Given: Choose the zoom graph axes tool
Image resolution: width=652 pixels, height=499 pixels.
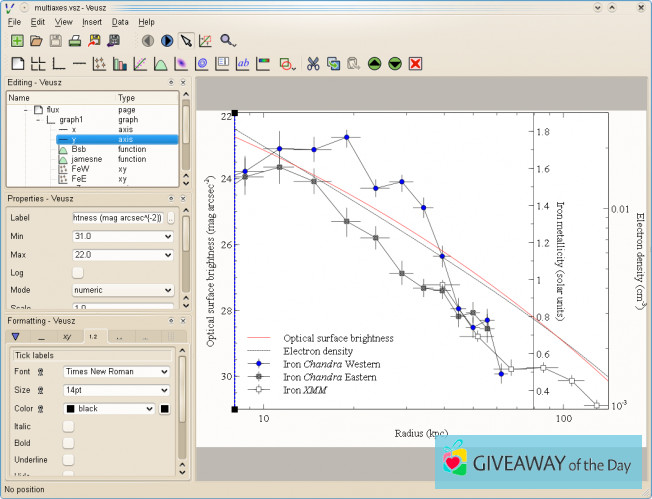Looking at the screenshot, I should (x=205, y=41).
